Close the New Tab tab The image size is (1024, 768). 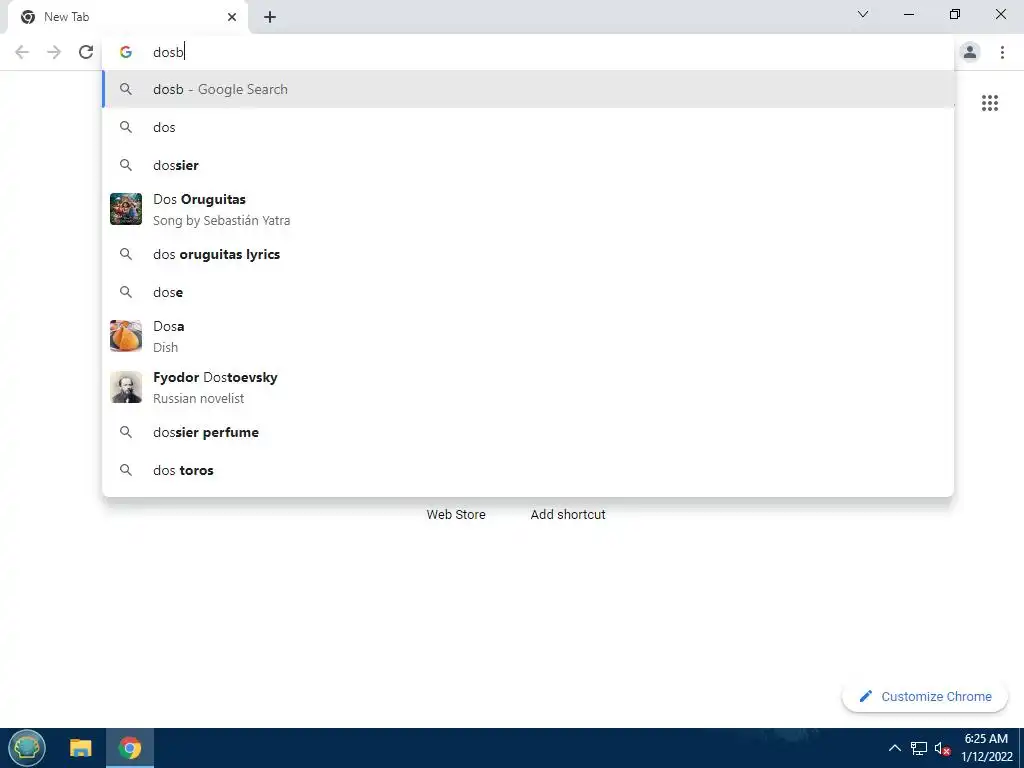(x=232, y=17)
